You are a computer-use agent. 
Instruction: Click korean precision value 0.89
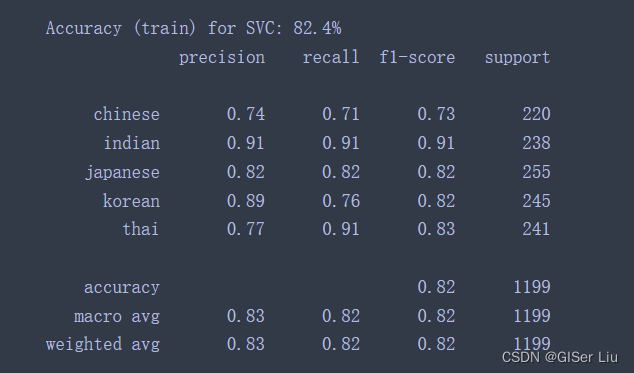[x=246, y=201]
